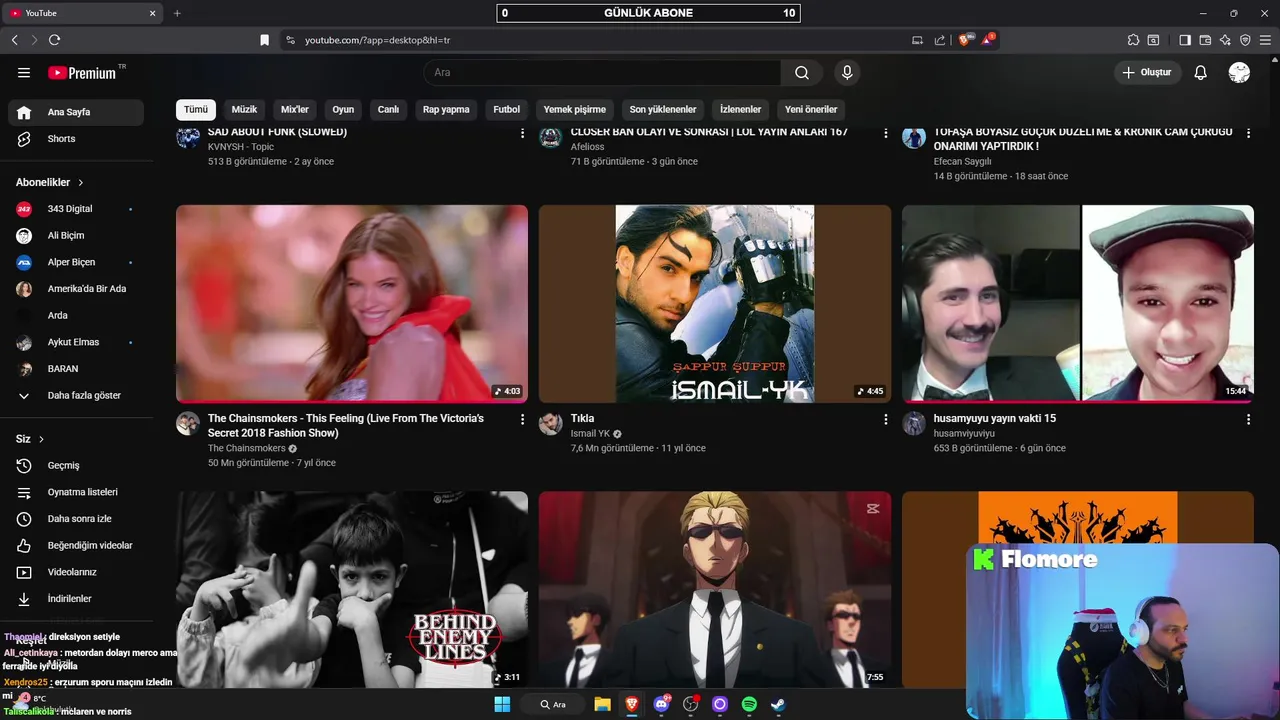Open Steam from the taskbar
The image size is (1280, 720).
778,704
